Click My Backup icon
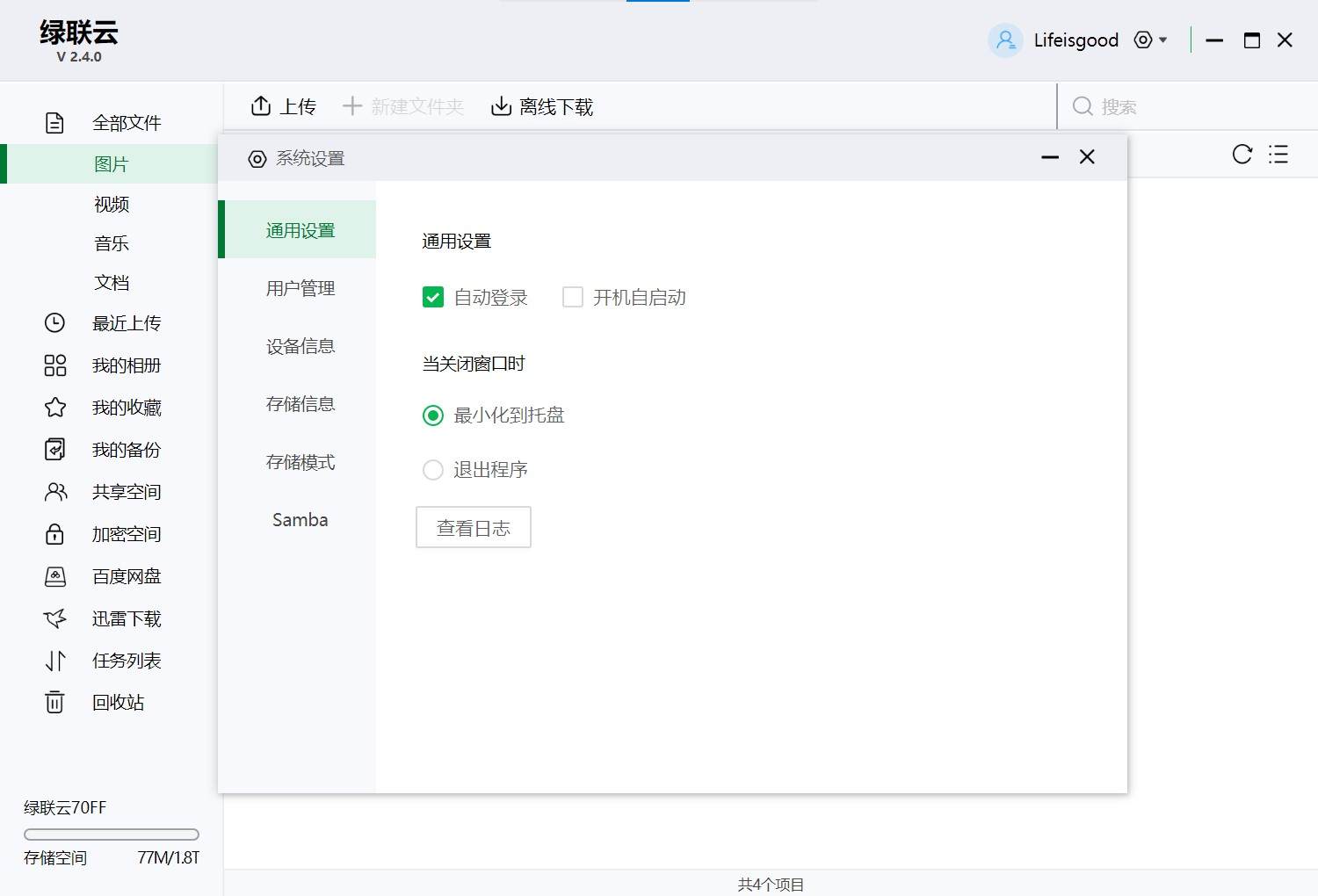Image resolution: width=1318 pixels, height=896 pixels. pos(54,450)
